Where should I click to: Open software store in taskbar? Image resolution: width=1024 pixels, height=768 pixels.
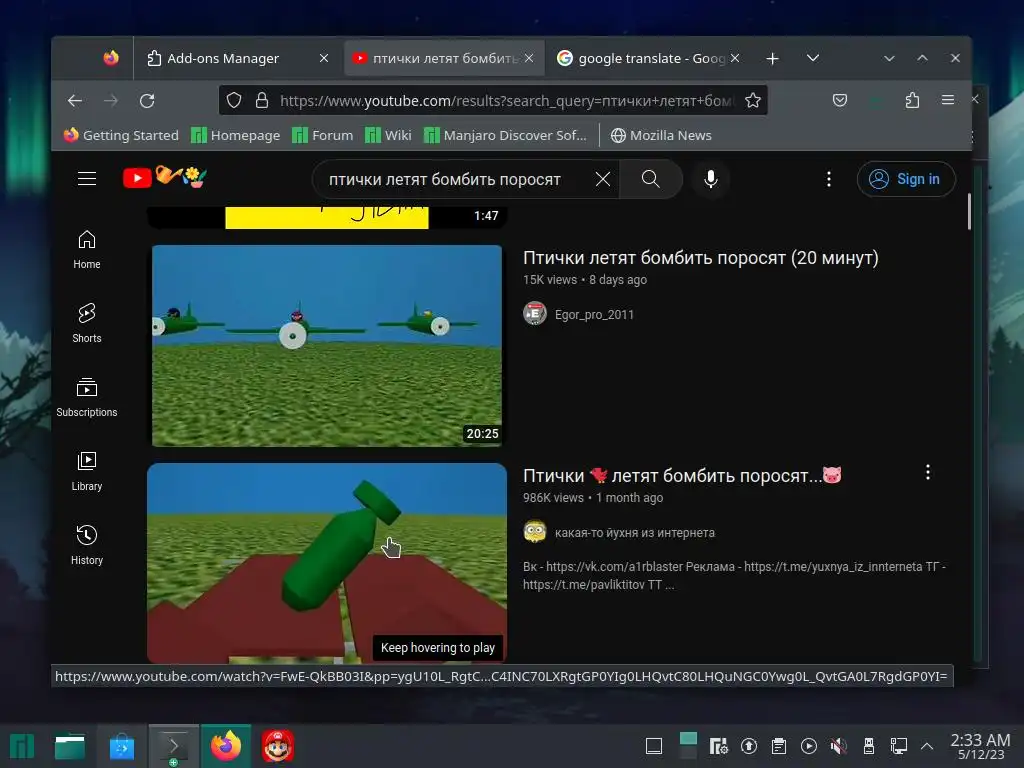[x=121, y=746]
